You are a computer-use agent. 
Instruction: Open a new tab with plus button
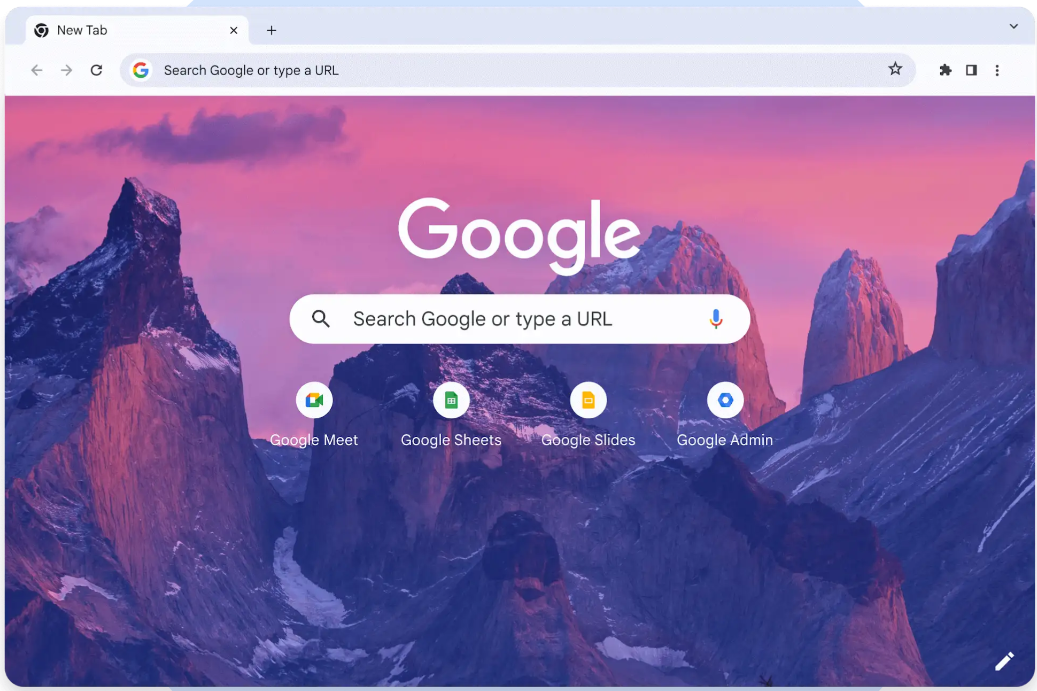tap(271, 30)
